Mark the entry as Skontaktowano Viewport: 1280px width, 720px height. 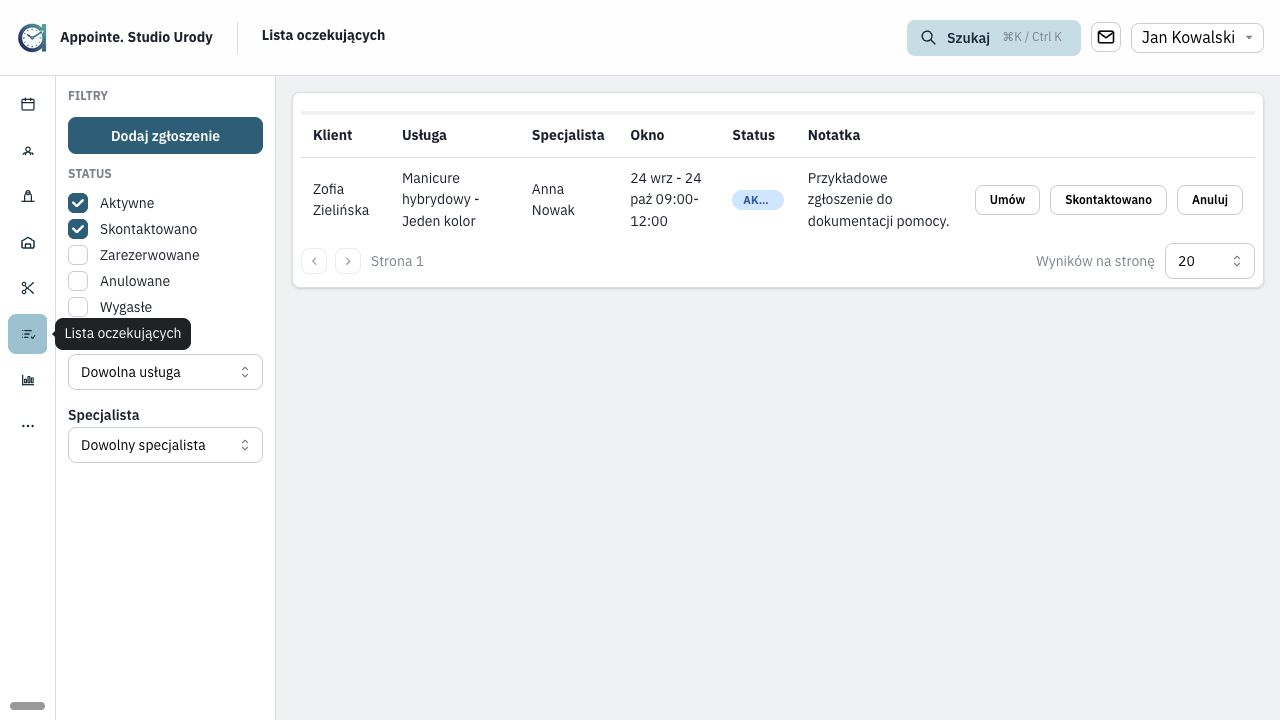pos(1108,200)
